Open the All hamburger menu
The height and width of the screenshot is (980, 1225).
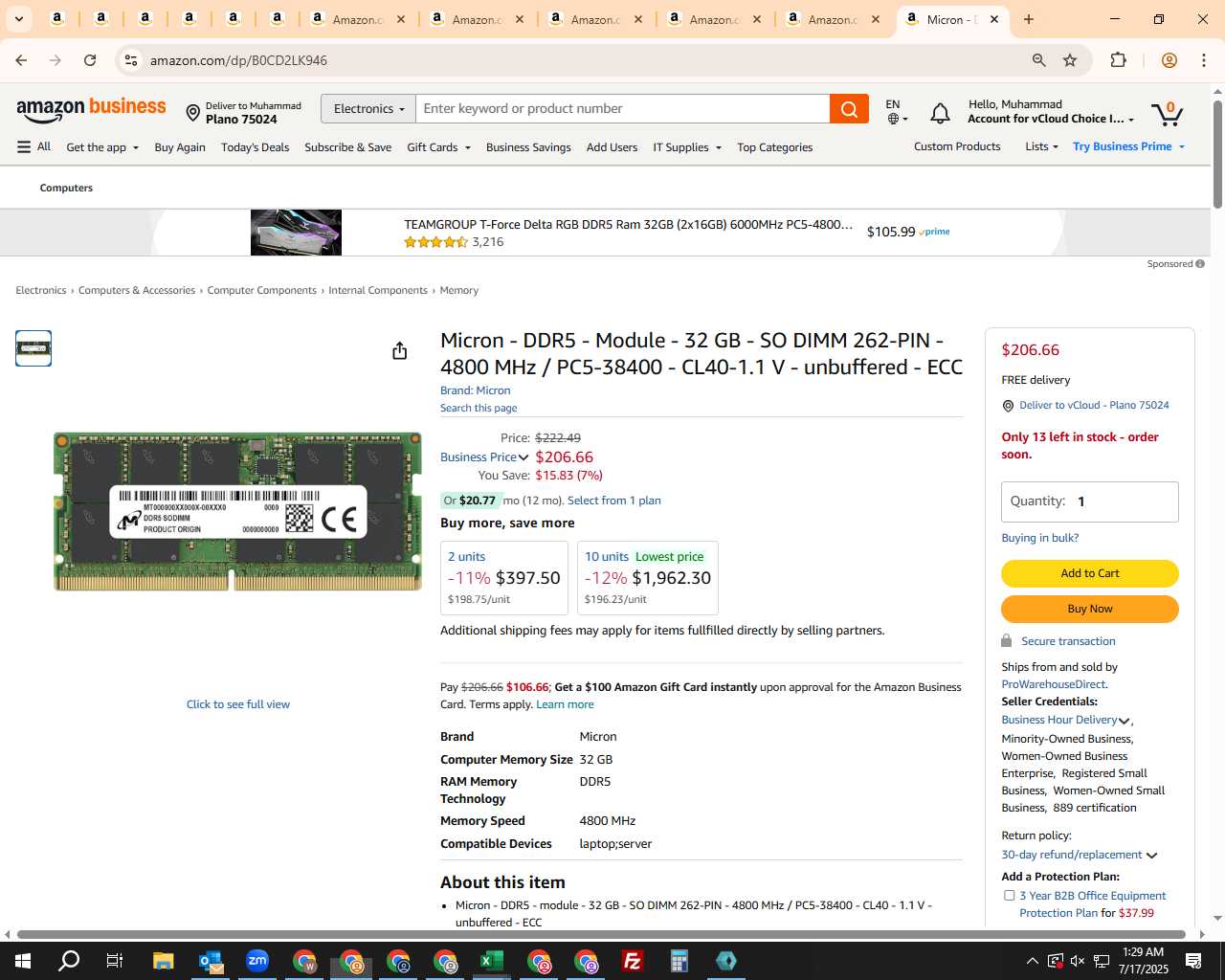click(x=33, y=146)
